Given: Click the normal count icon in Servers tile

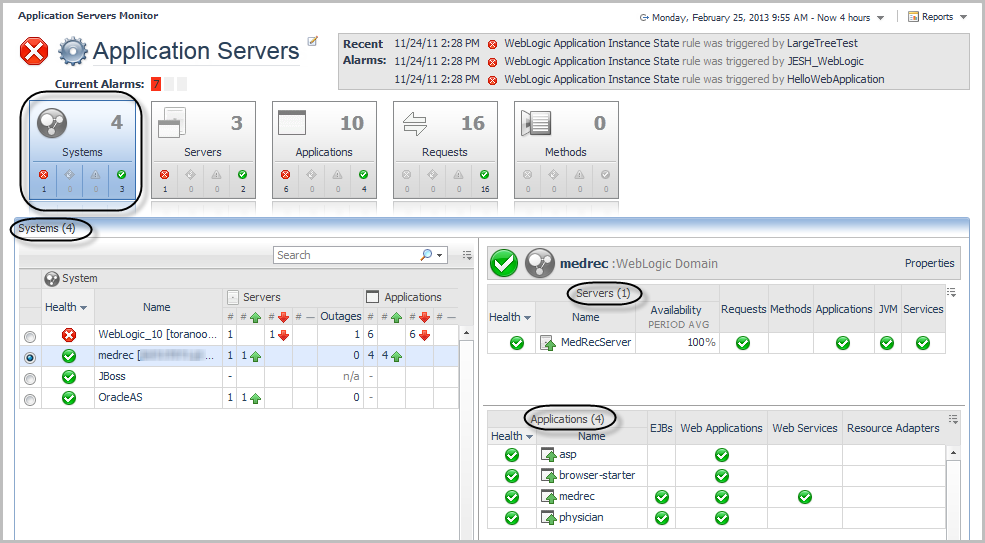Looking at the screenshot, I should coord(242,175).
